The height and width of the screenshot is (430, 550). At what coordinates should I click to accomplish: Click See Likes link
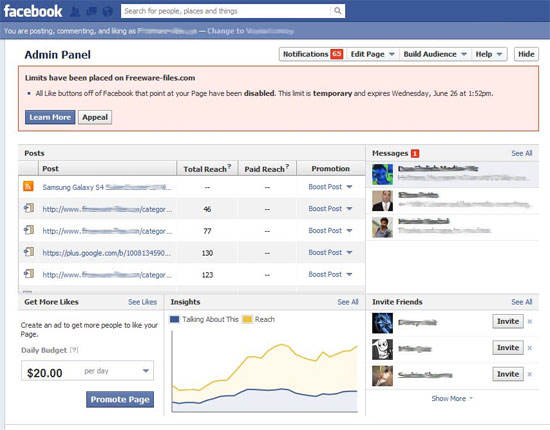click(142, 302)
